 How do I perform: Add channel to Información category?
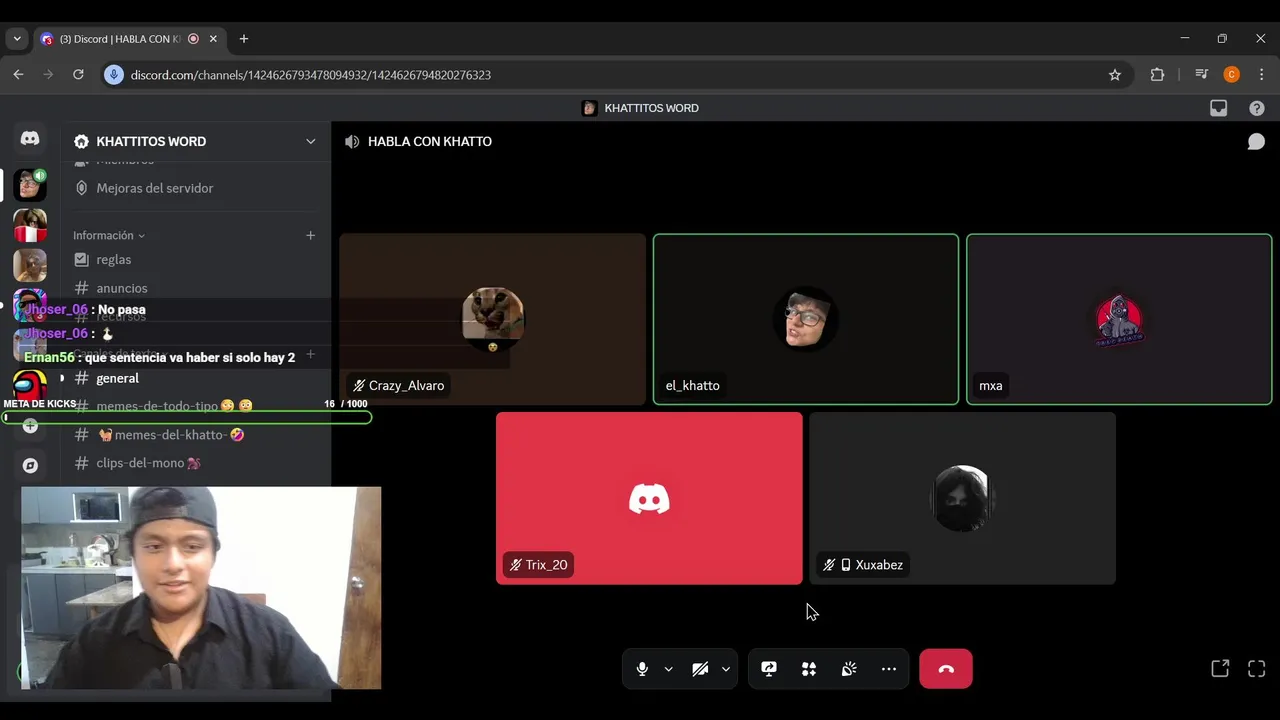(x=310, y=235)
